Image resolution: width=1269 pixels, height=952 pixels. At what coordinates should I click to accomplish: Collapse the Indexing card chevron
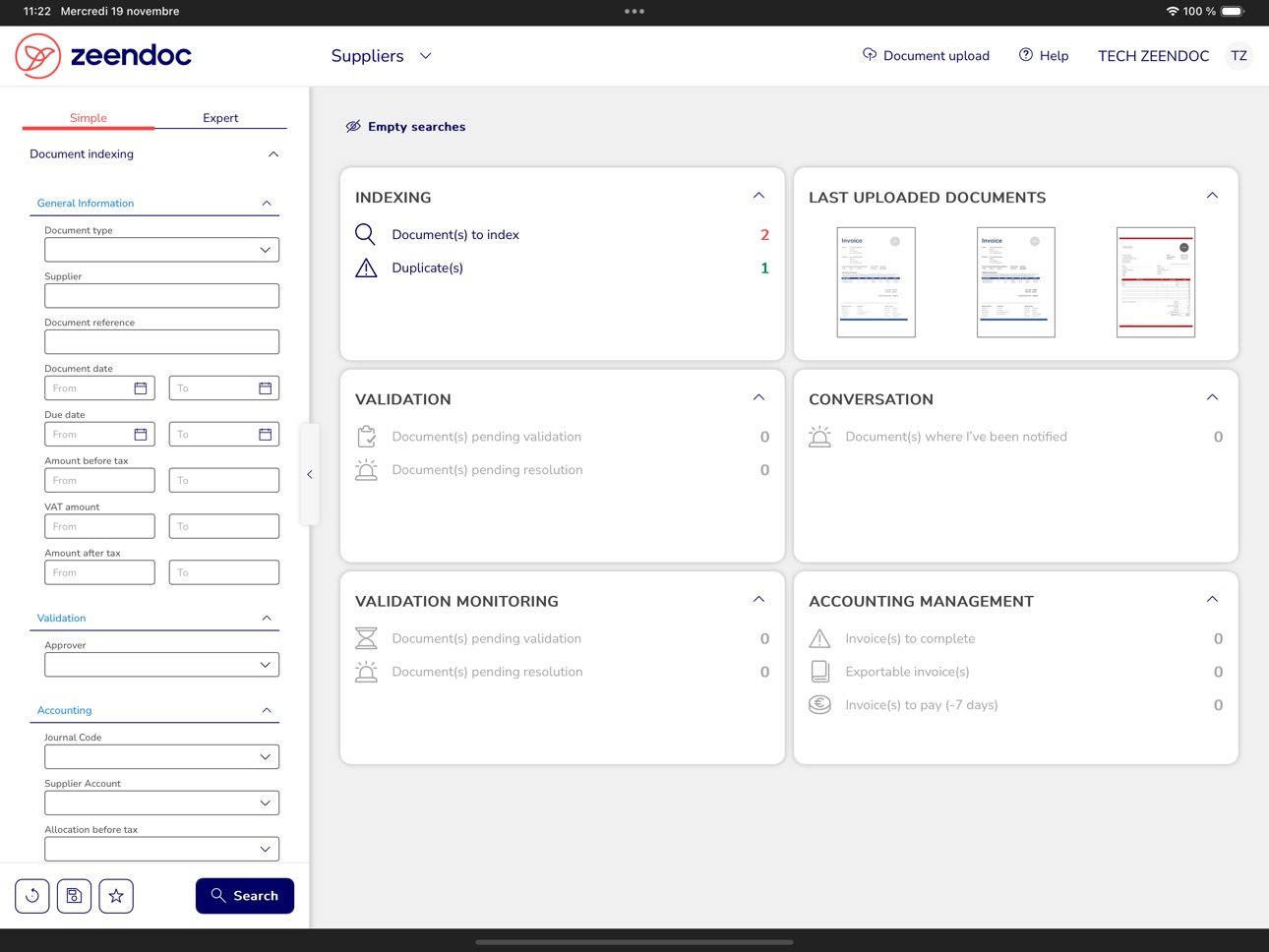[758, 196]
